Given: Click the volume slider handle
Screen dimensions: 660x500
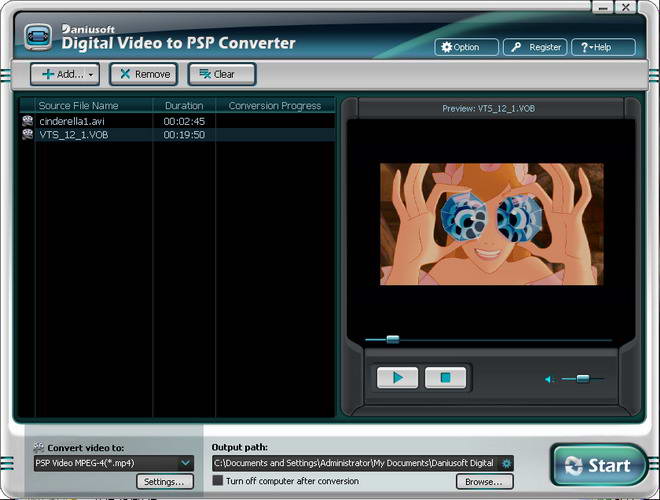Looking at the screenshot, I should [583, 379].
